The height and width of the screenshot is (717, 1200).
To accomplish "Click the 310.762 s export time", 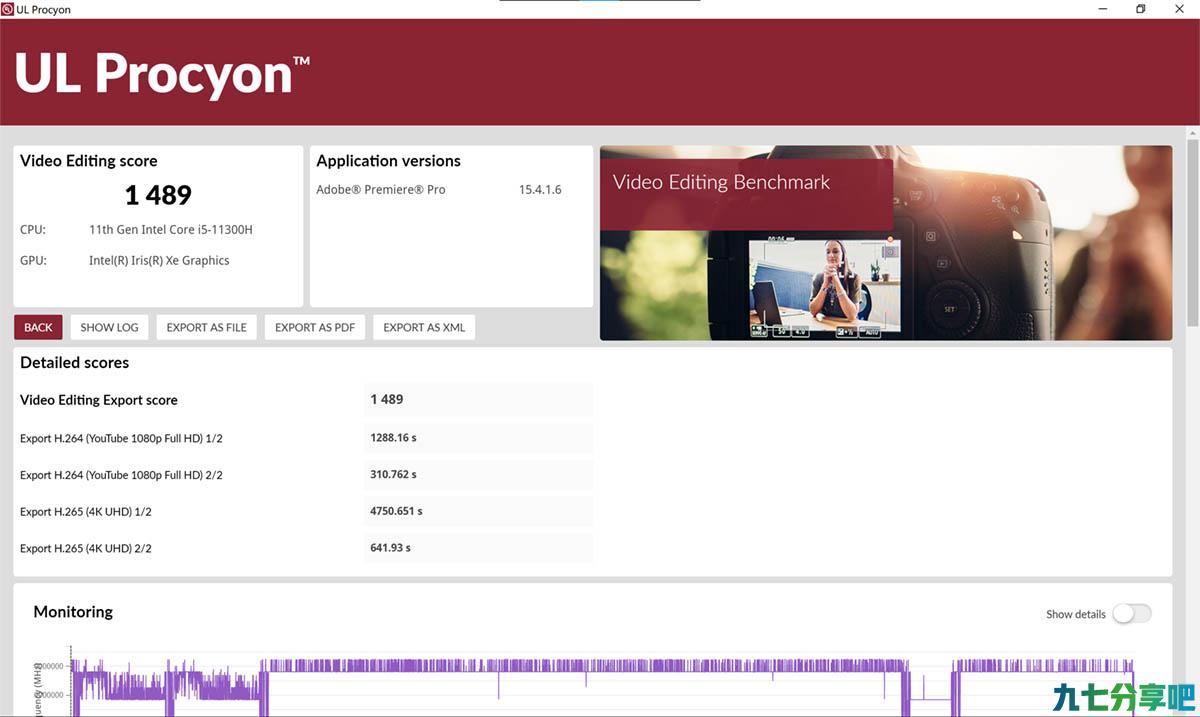I will click(x=394, y=475).
